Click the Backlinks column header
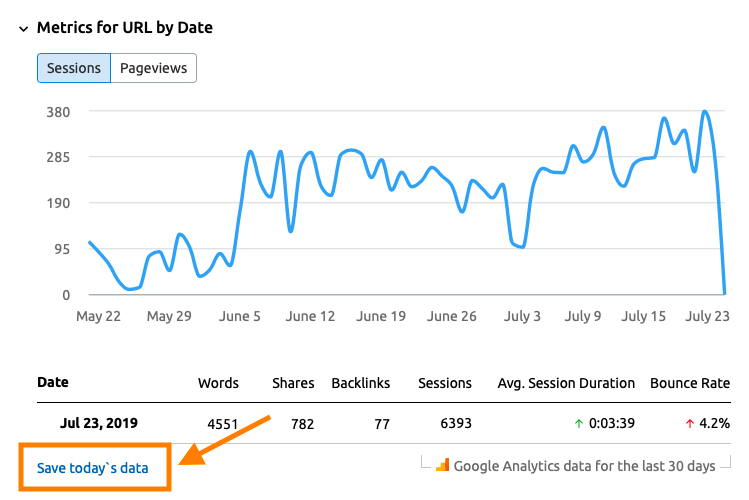Screen dimensions: 749x500 coord(361,383)
